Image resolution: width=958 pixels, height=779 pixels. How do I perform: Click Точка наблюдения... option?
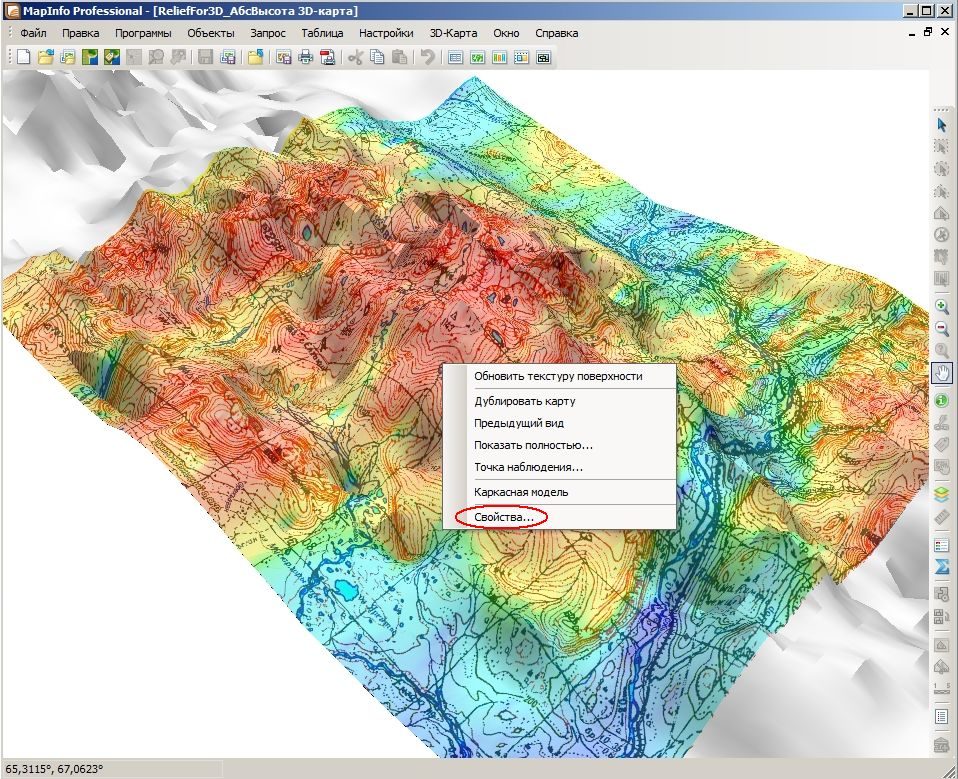pyautogui.click(x=528, y=467)
